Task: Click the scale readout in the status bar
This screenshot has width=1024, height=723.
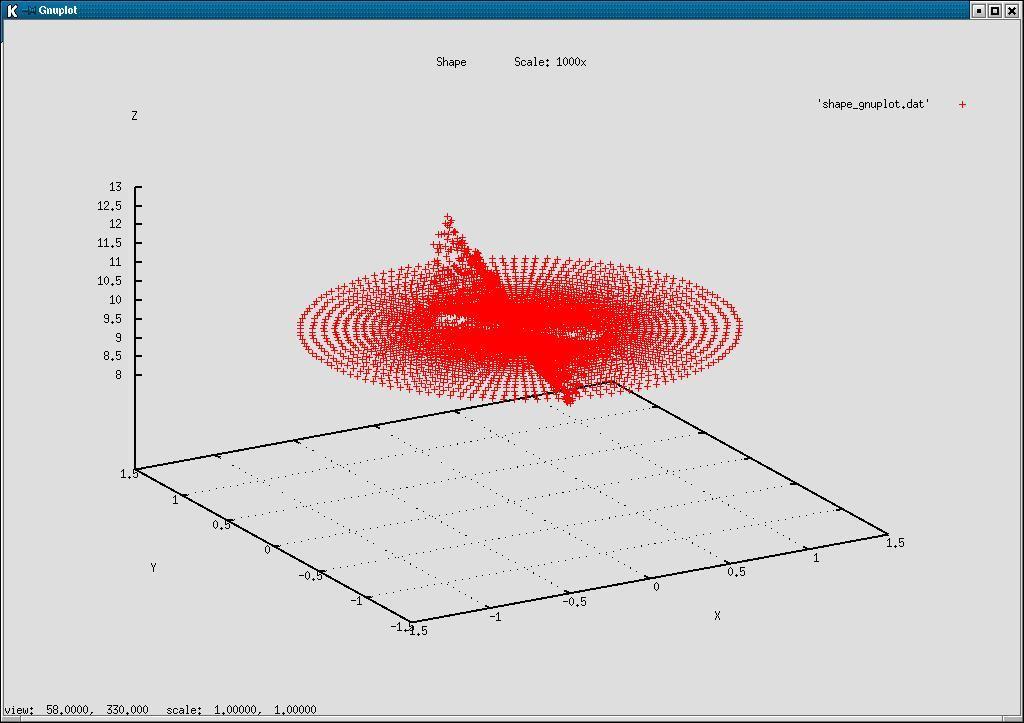Action: 240,709
